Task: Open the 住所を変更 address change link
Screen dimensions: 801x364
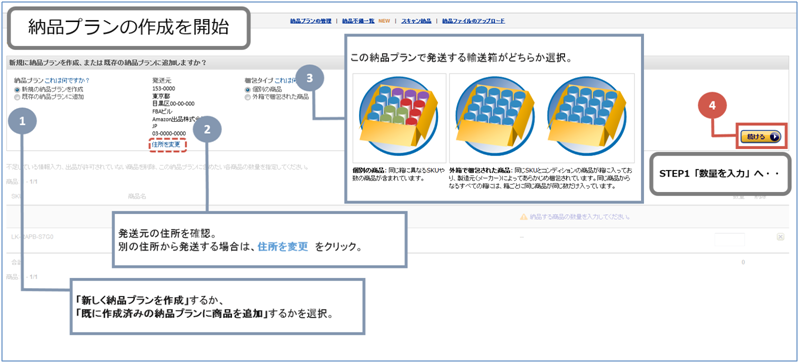Action: click(167, 145)
